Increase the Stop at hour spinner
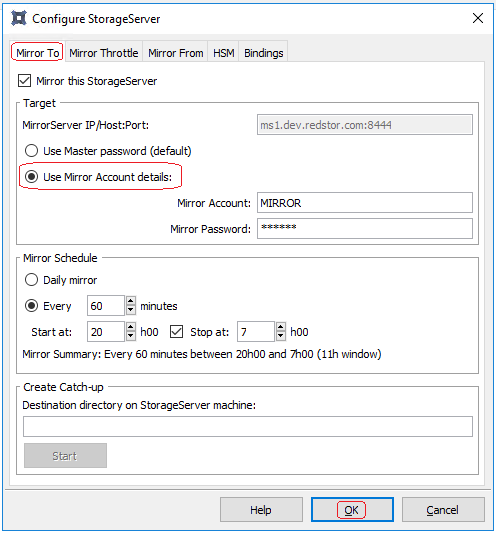496x535 pixels. click(281, 327)
